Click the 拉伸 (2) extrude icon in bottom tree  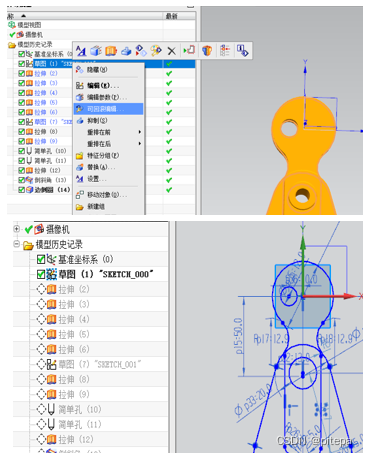(x=52, y=289)
